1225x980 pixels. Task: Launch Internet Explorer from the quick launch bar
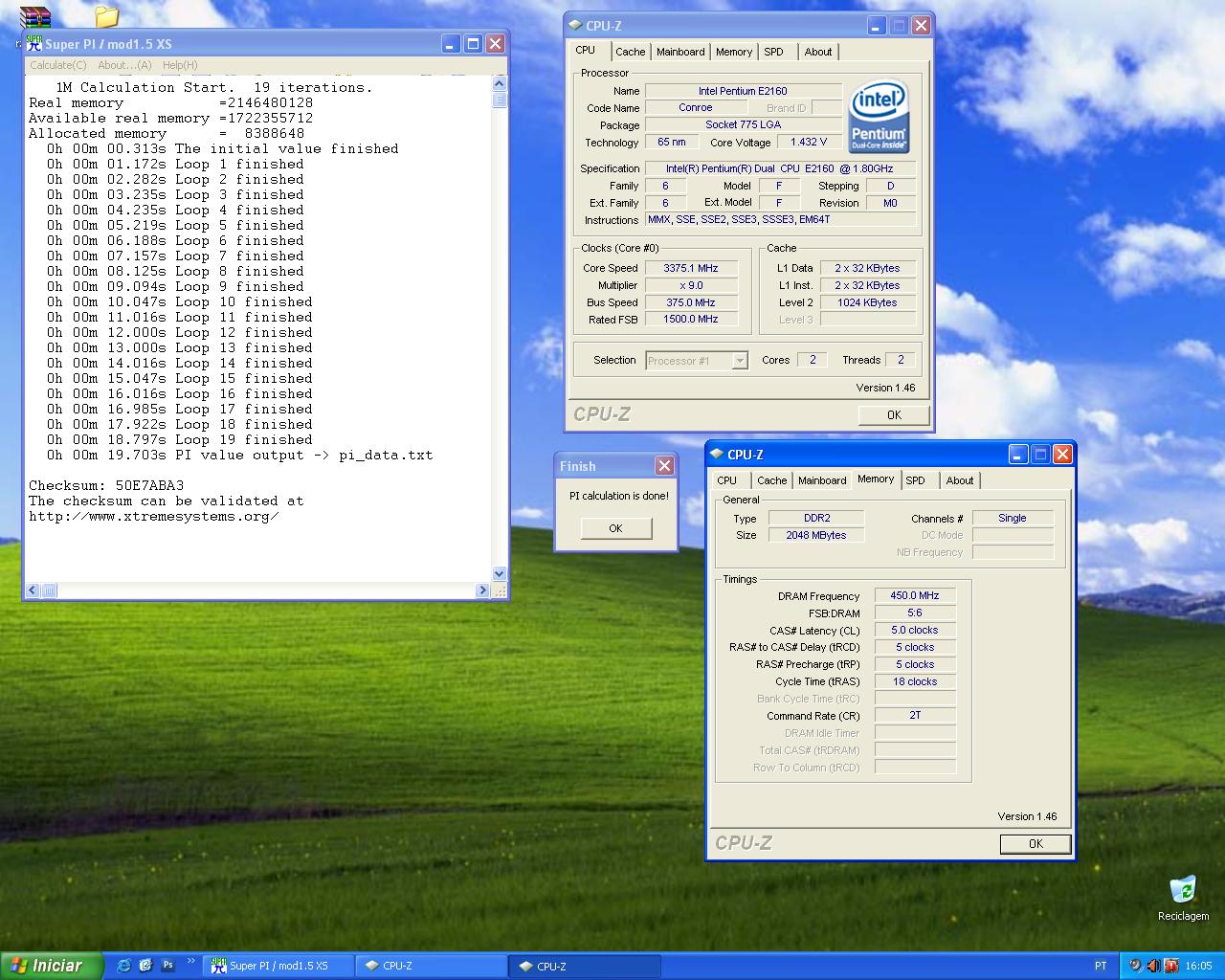(x=123, y=966)
